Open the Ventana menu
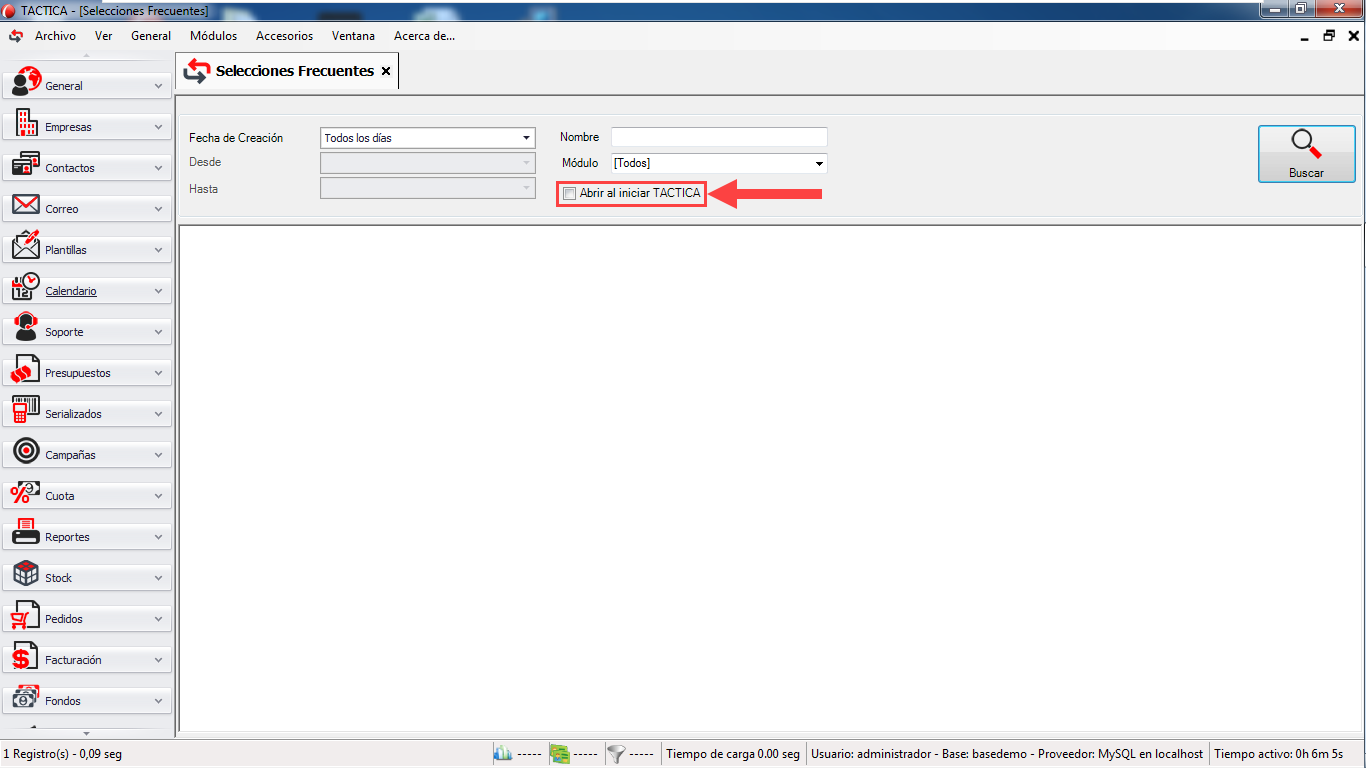This screenshot has width=1366, height=768. coord(353,35)
